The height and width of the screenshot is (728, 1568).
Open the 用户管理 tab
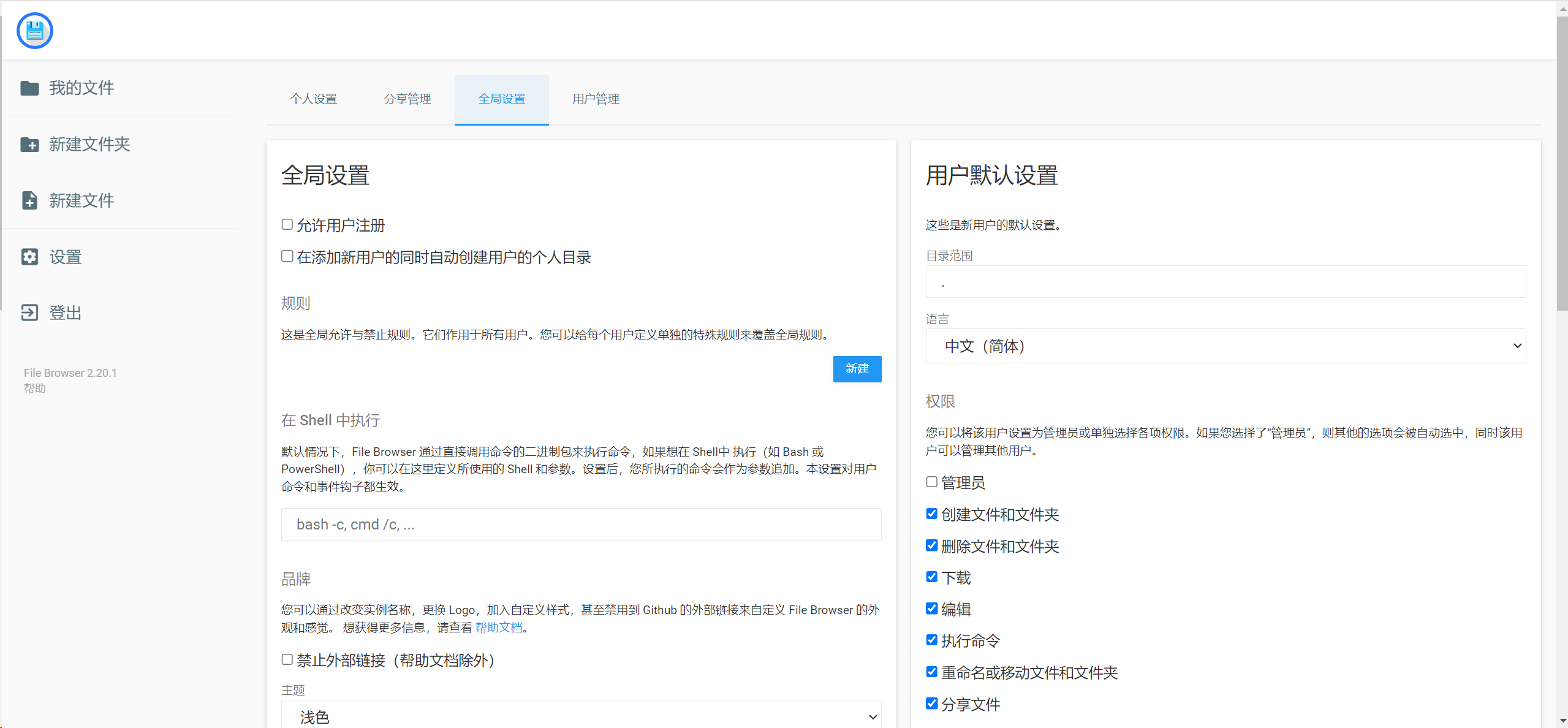[x=596, y=99]
